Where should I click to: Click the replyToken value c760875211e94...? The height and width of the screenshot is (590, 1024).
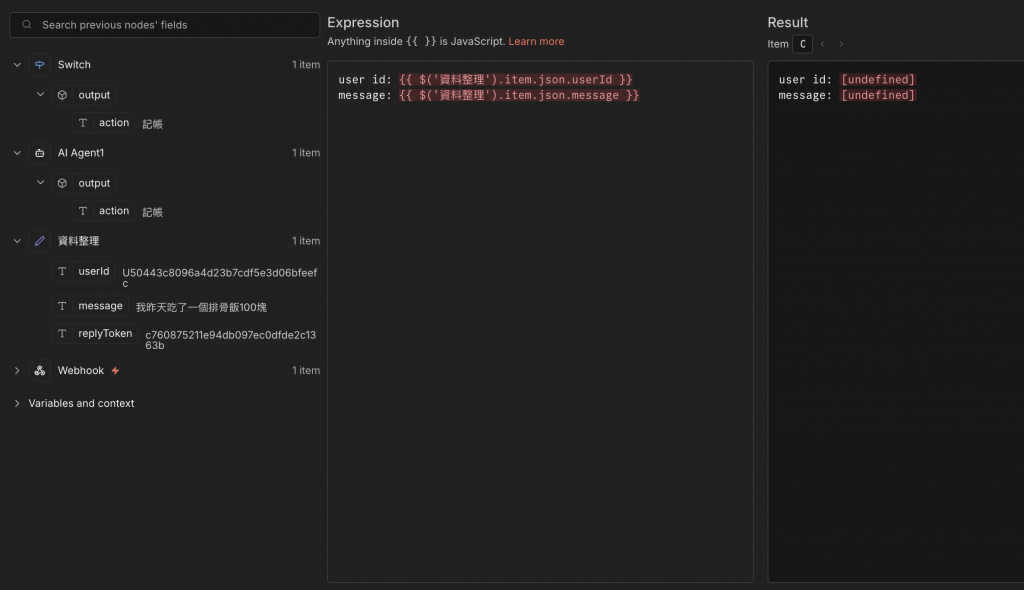tap(231, 340)
